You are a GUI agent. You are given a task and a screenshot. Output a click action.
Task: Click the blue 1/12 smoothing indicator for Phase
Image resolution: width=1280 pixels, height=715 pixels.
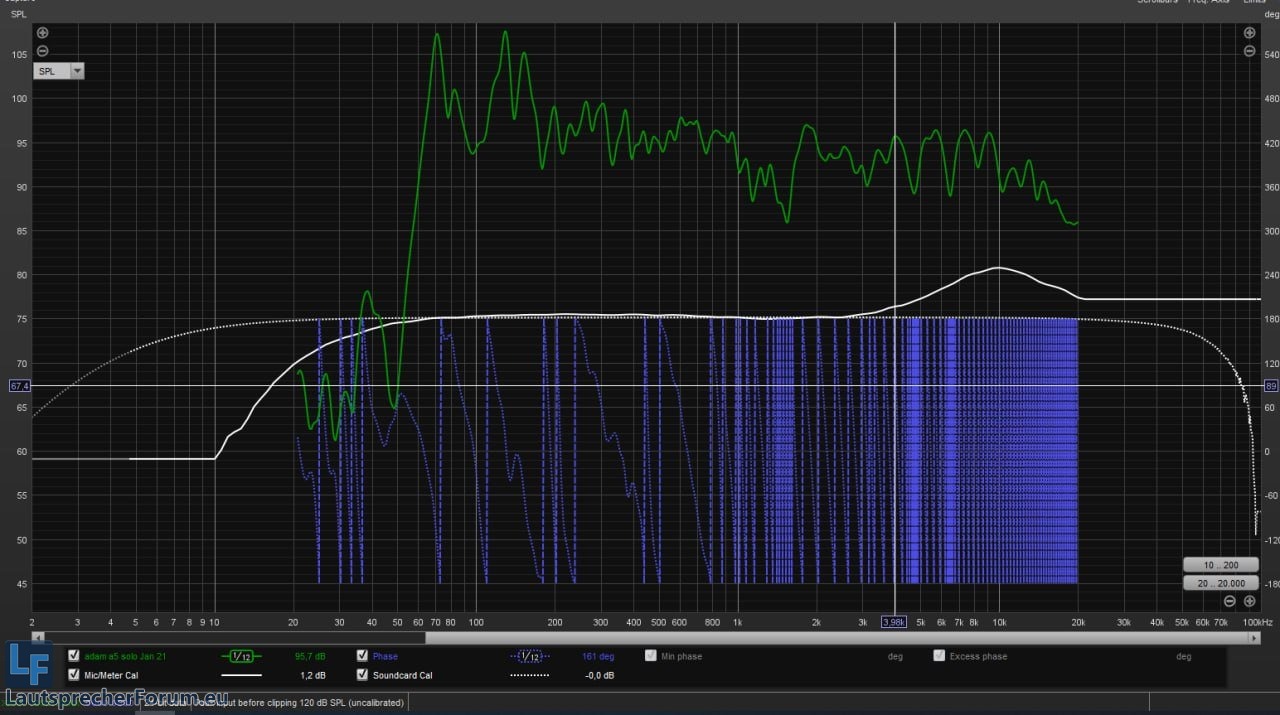click(x=529, y=656)
